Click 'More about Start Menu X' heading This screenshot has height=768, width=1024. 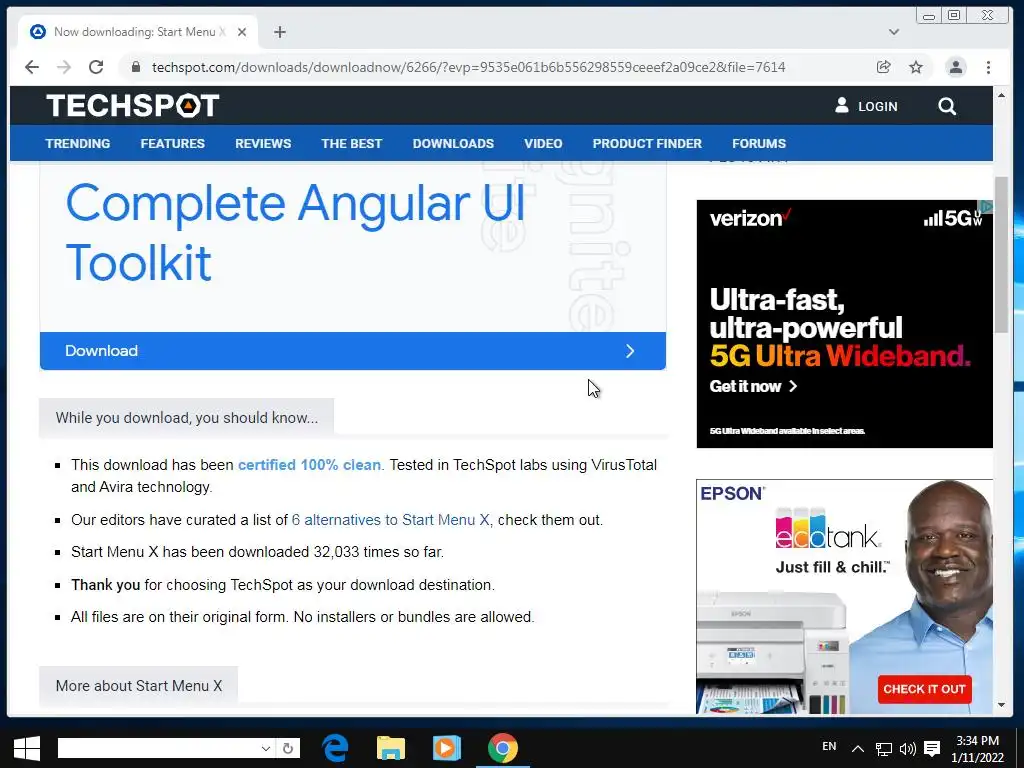139,686
